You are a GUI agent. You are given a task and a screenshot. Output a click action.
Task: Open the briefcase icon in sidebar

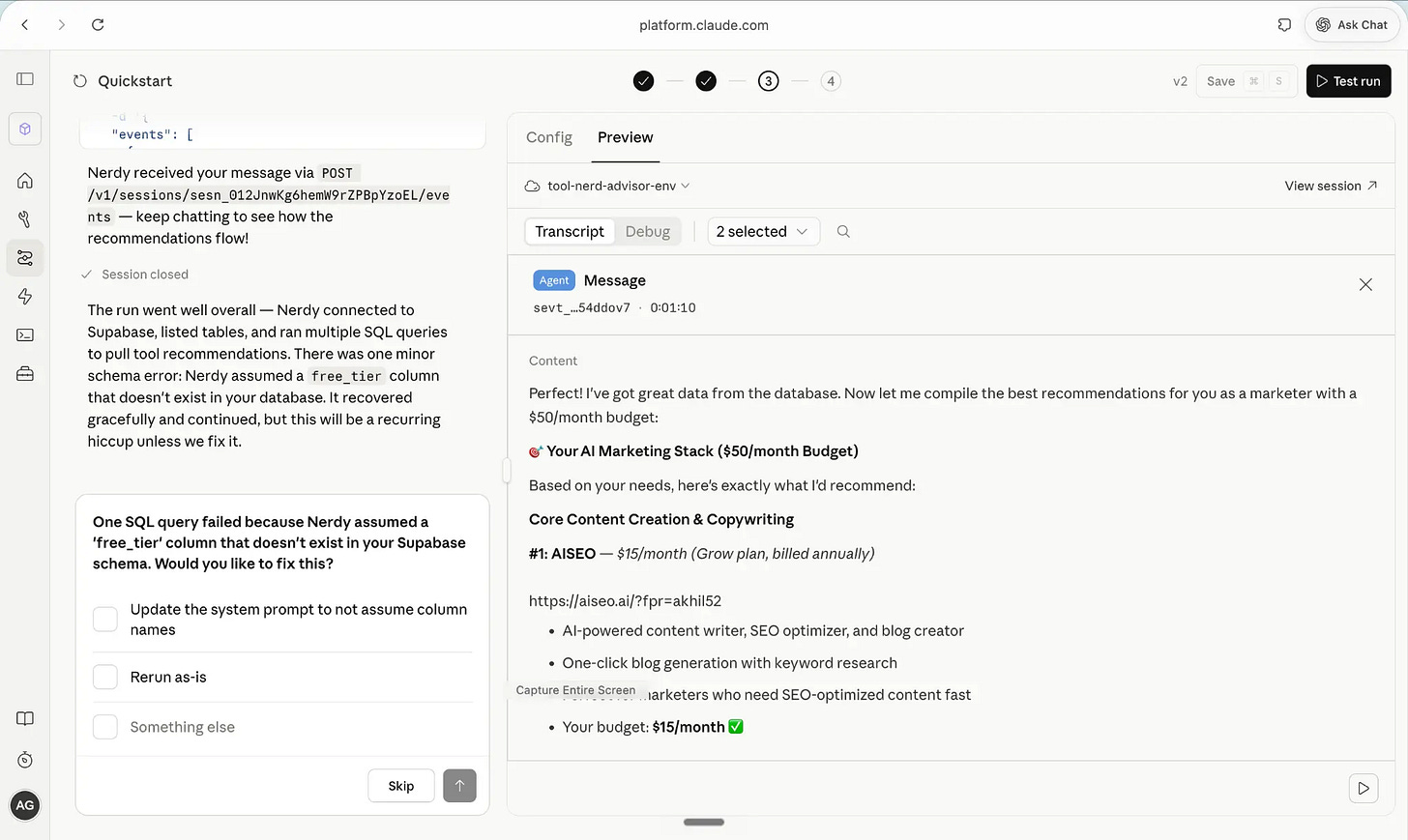pos(25,374)
